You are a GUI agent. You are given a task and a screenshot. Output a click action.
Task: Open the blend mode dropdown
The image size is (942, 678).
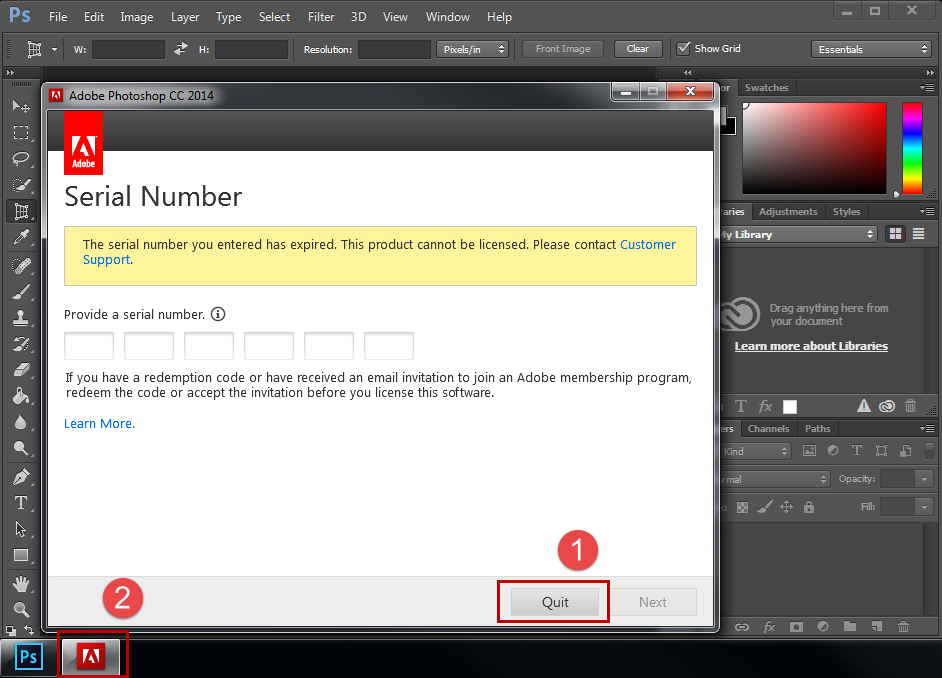[x=775, y=479]
